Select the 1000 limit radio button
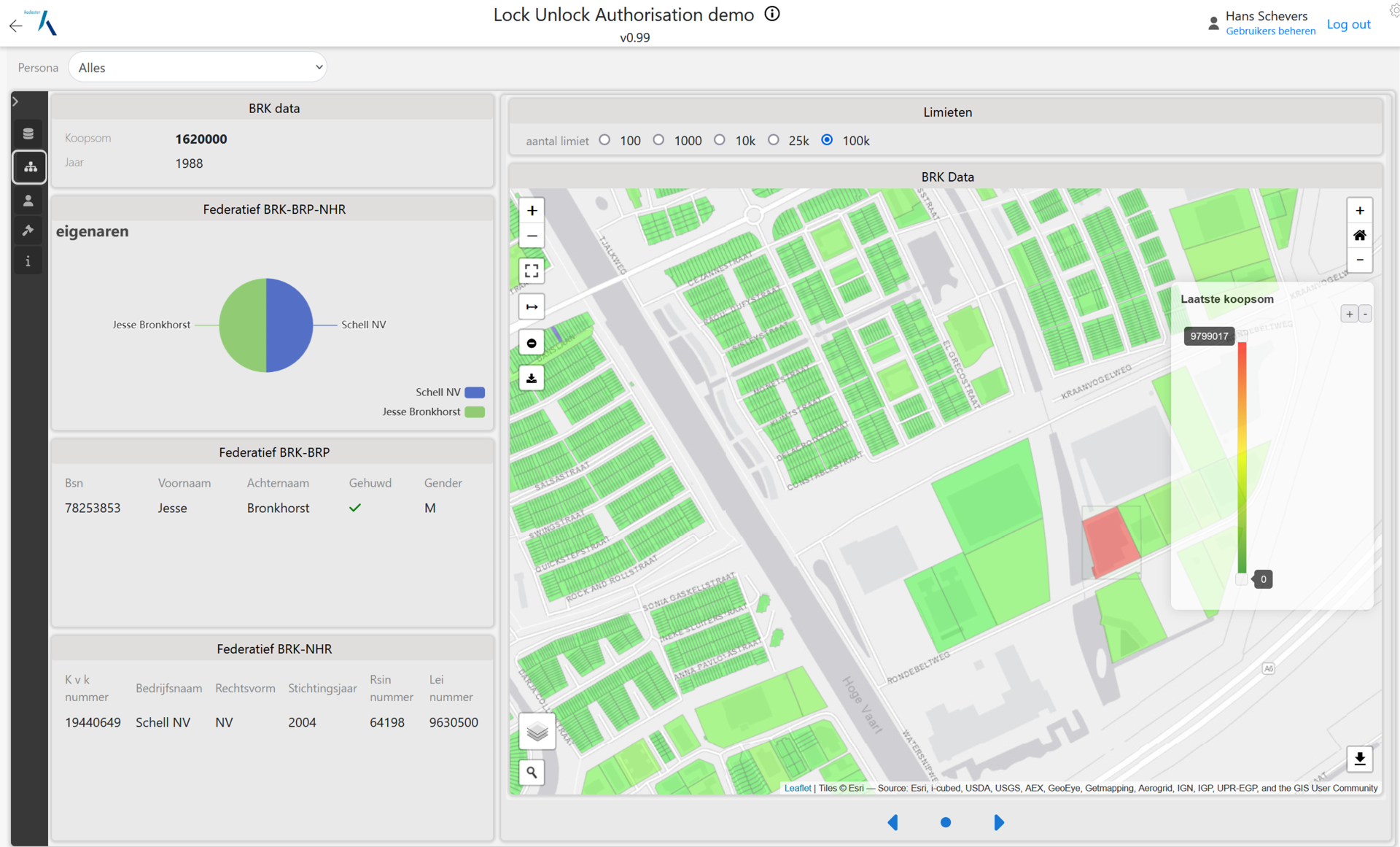Viewport: 1400px width, 847px height. (x=658, y=140)
